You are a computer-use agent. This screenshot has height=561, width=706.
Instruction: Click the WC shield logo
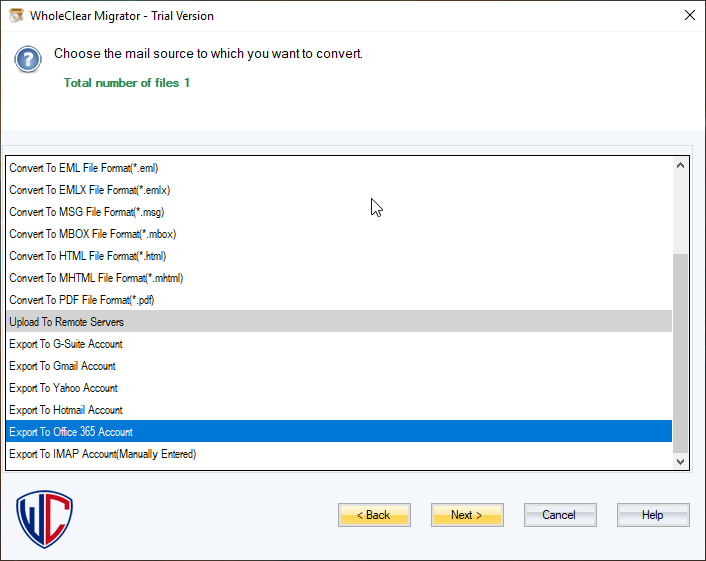coord(45,518)
